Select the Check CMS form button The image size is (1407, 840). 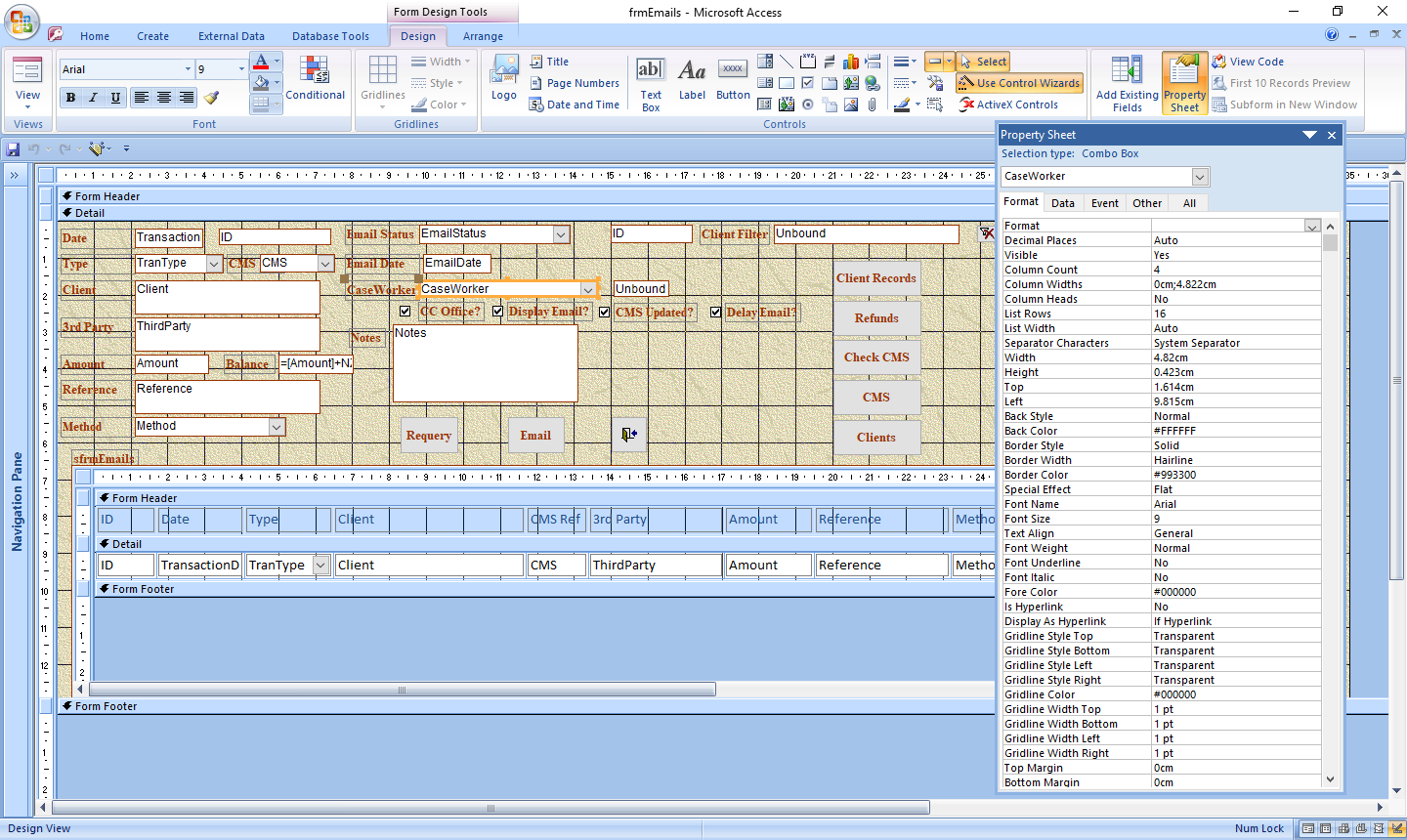coord(876,357)
